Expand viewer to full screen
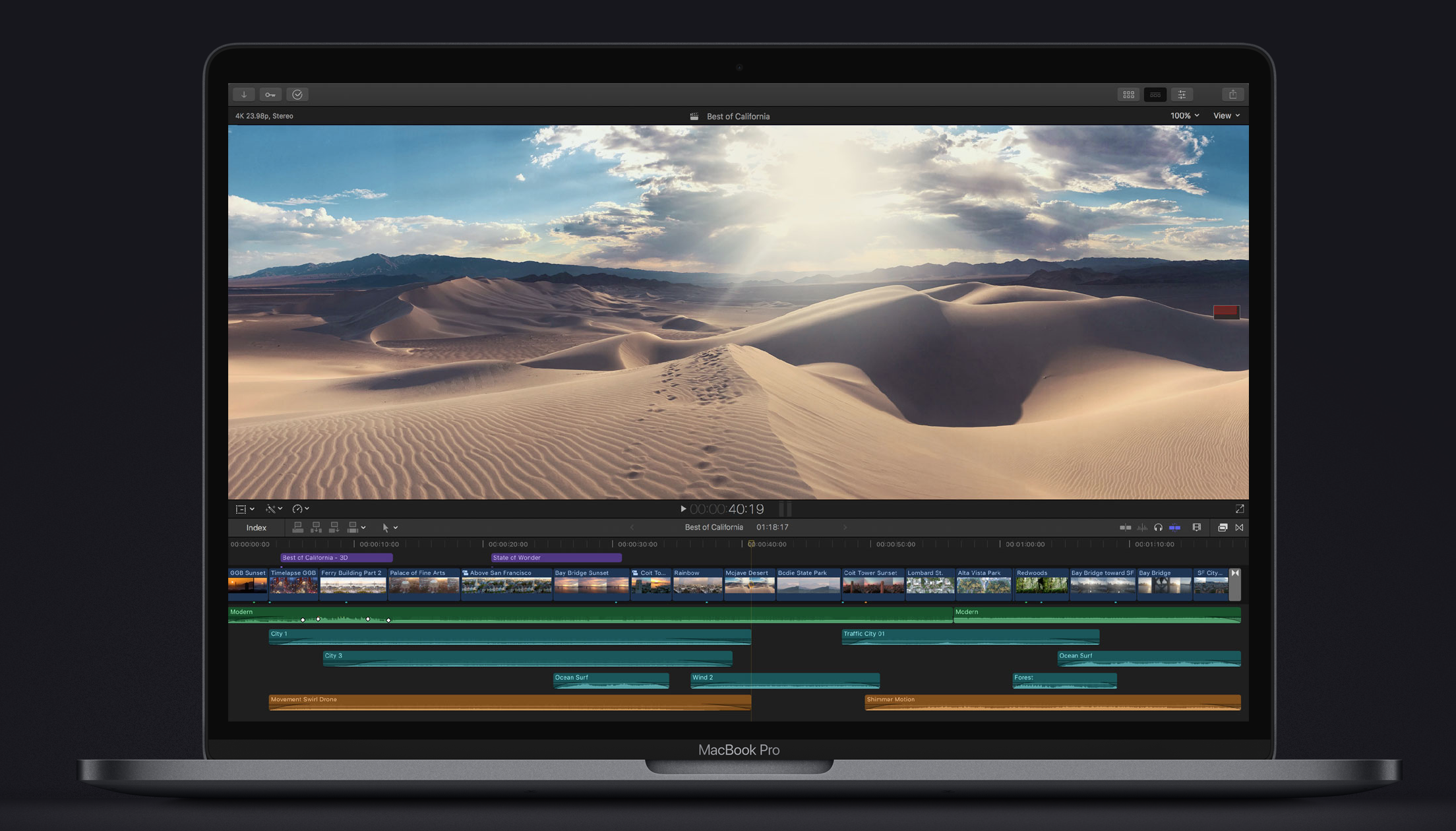 pos(1239,509)
